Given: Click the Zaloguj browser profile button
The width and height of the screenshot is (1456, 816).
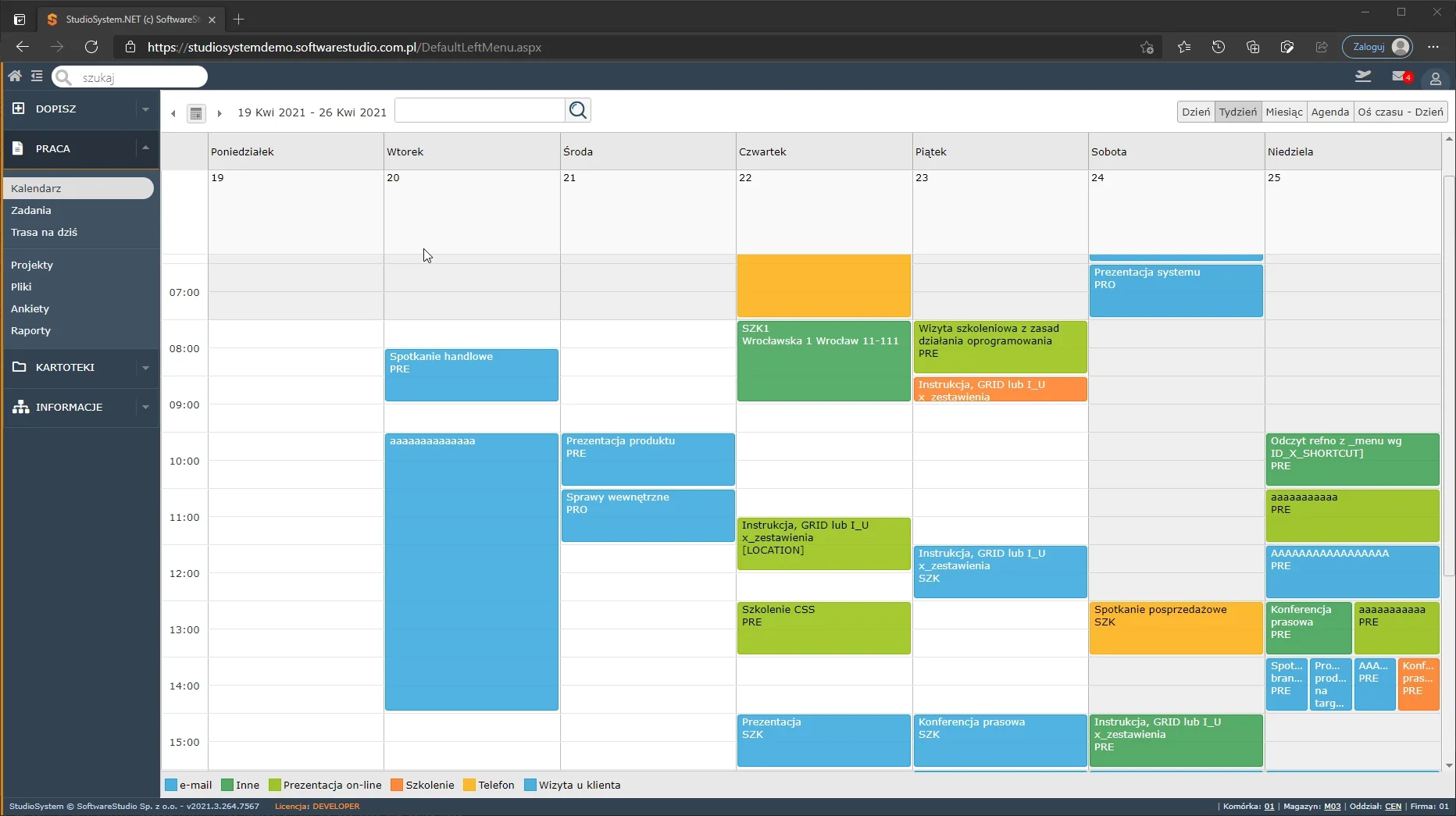Looking at the screenshot, I should [1378, 47].
